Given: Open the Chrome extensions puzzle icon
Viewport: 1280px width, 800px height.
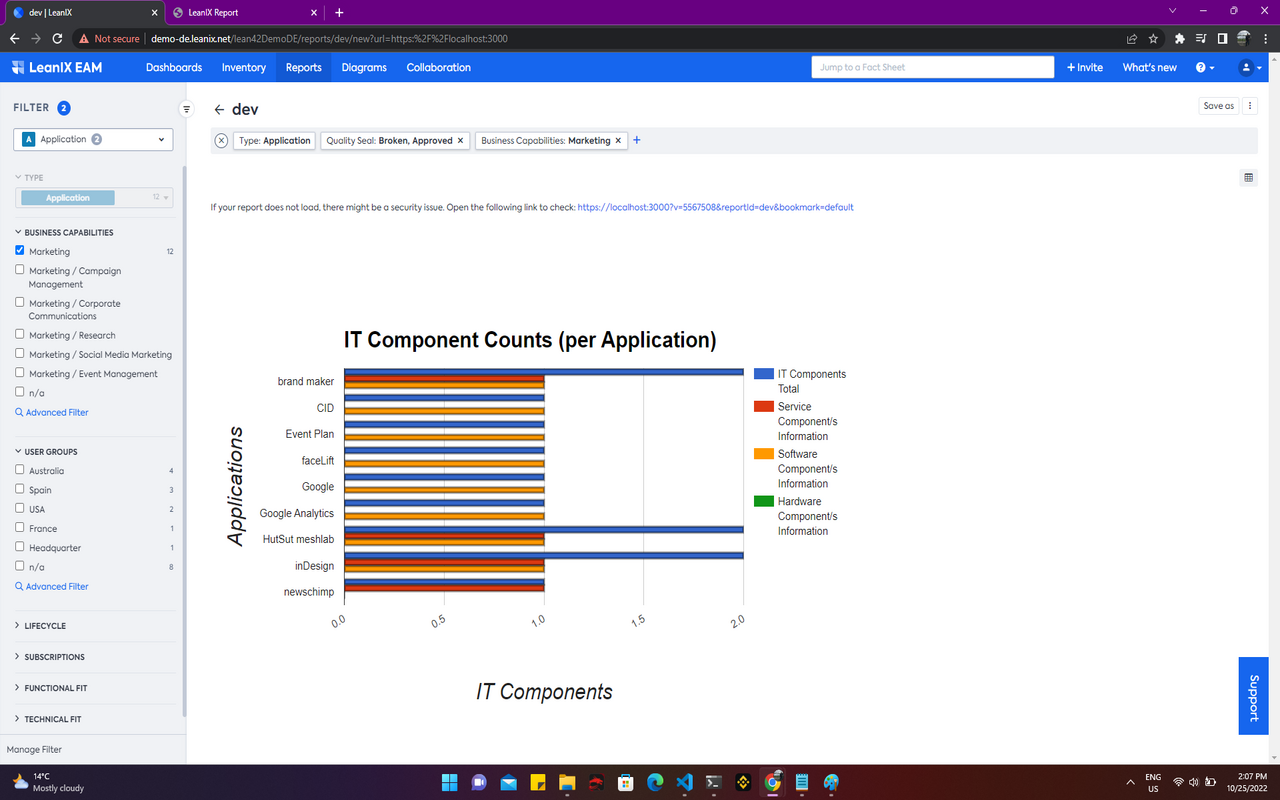Looking at the screenshot, I should point(1180,39).
